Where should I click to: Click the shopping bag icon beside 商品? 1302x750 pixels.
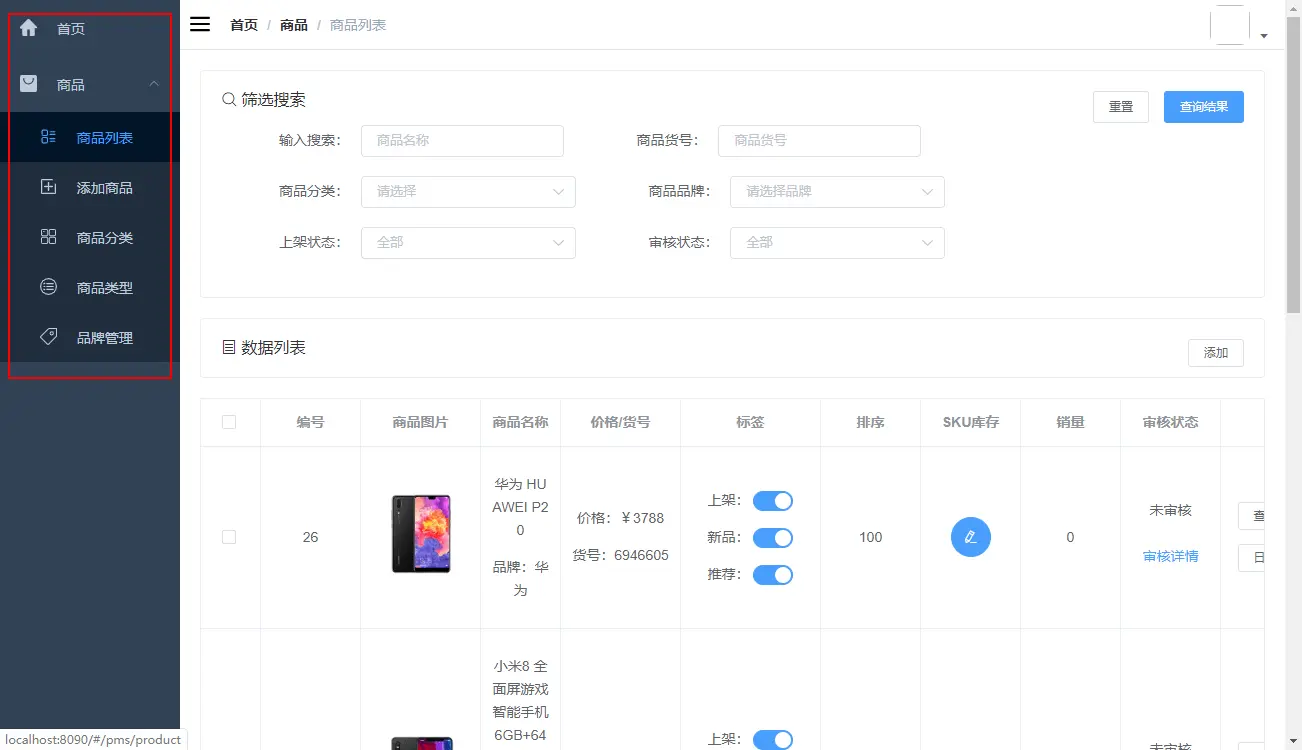pyautogui.click(x=29, y=84)
